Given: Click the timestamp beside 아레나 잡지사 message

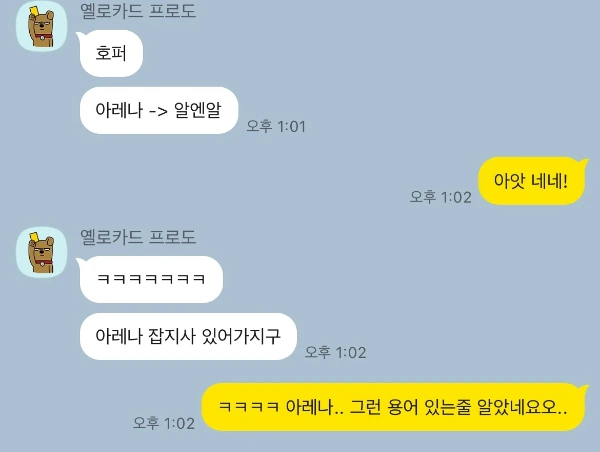Looking at the screenshot, I should click(335, 352).
